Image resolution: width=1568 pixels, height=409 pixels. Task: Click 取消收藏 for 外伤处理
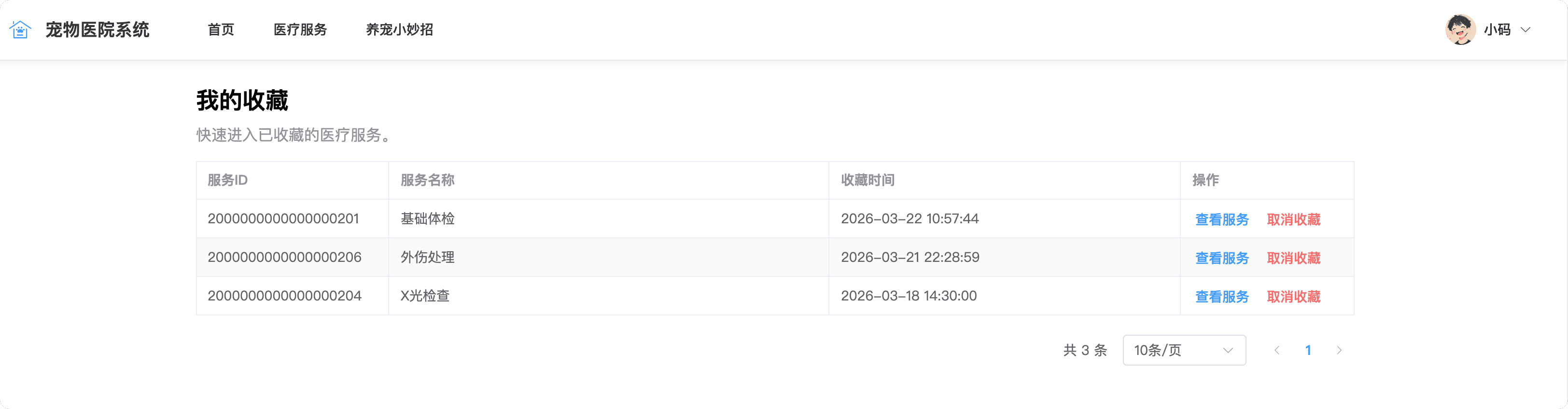pyautogui.click(x=1293, y=258)
